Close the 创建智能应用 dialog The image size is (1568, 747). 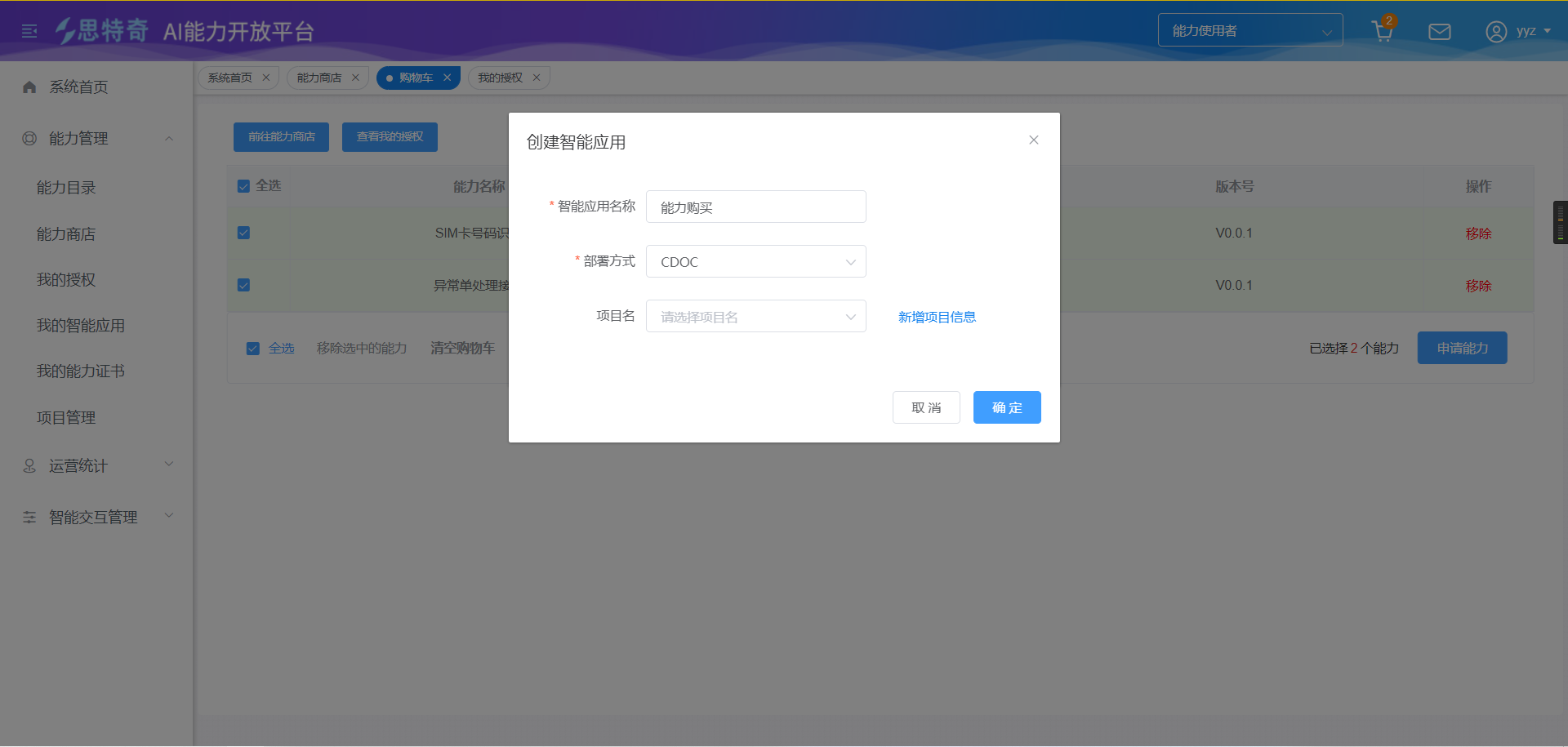(1034, 140)
